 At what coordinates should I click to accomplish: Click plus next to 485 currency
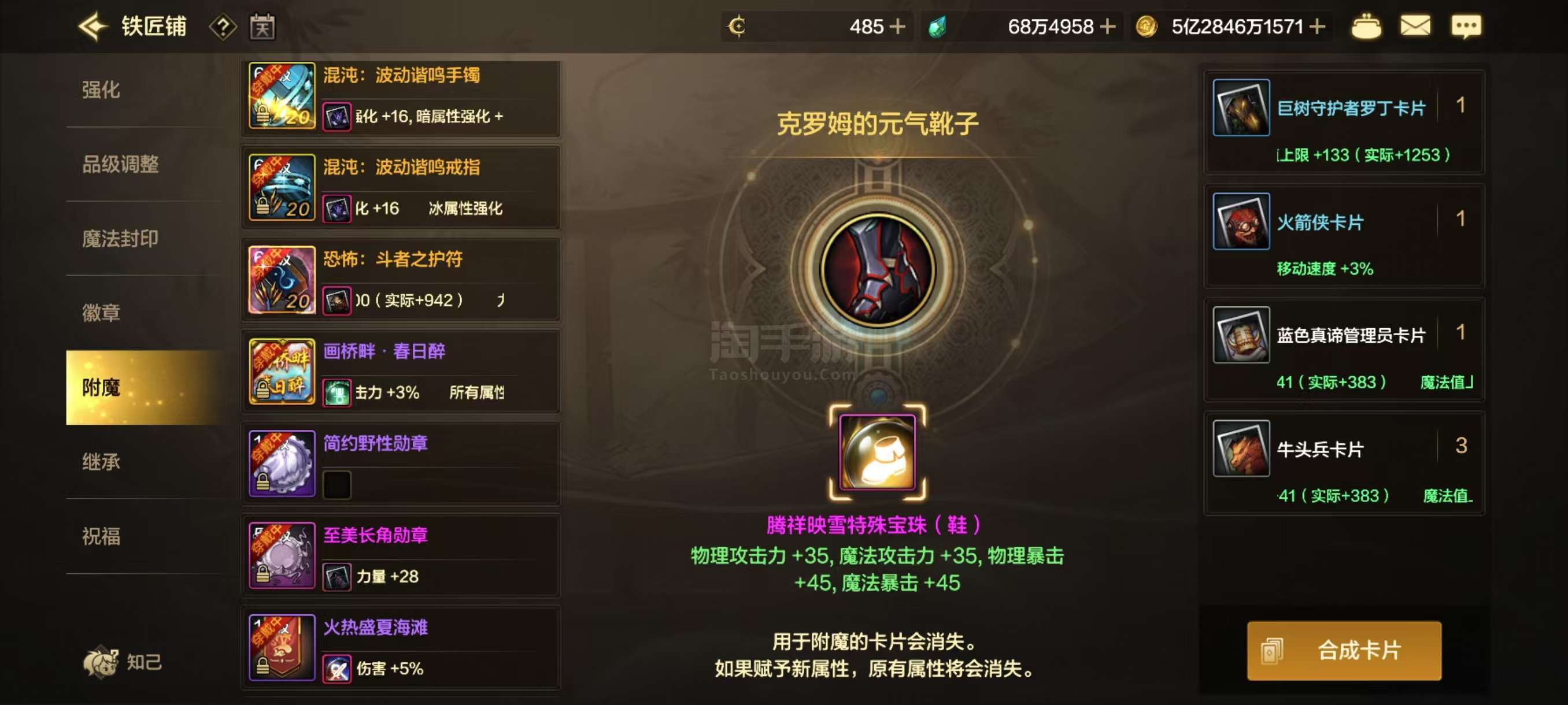pos(897,27)
